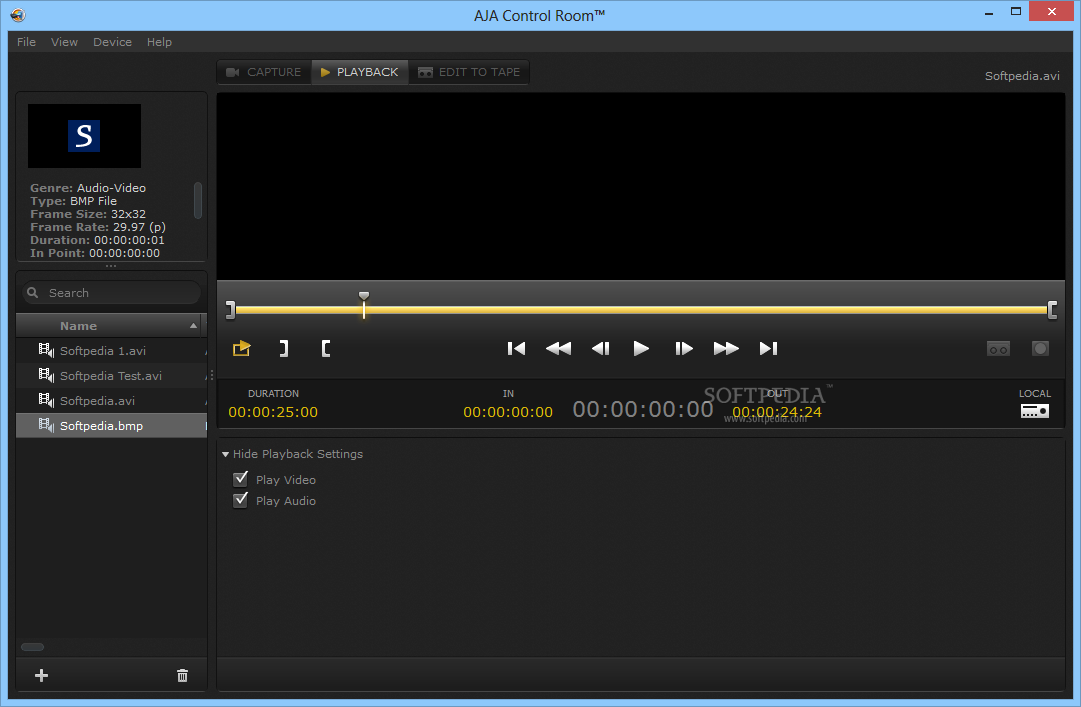
Task: Click the timeline in-point handle
Action: tap(231, 310)
